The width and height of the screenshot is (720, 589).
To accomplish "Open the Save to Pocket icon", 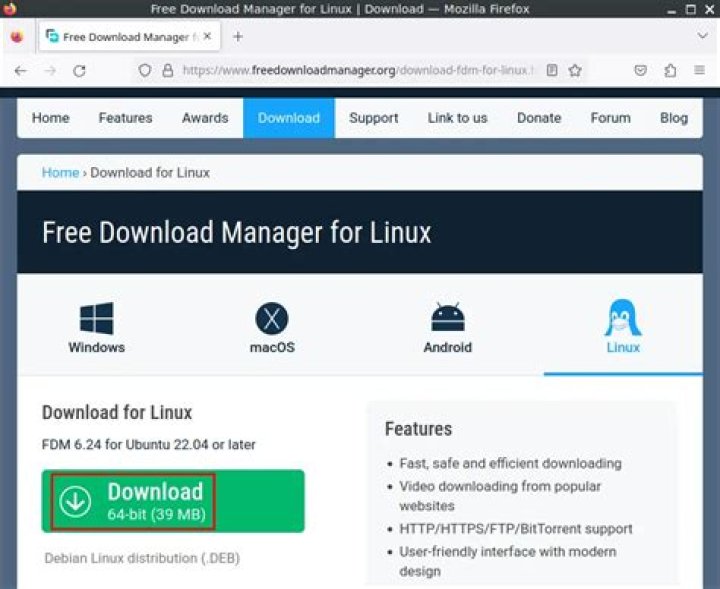I will 641,70.
